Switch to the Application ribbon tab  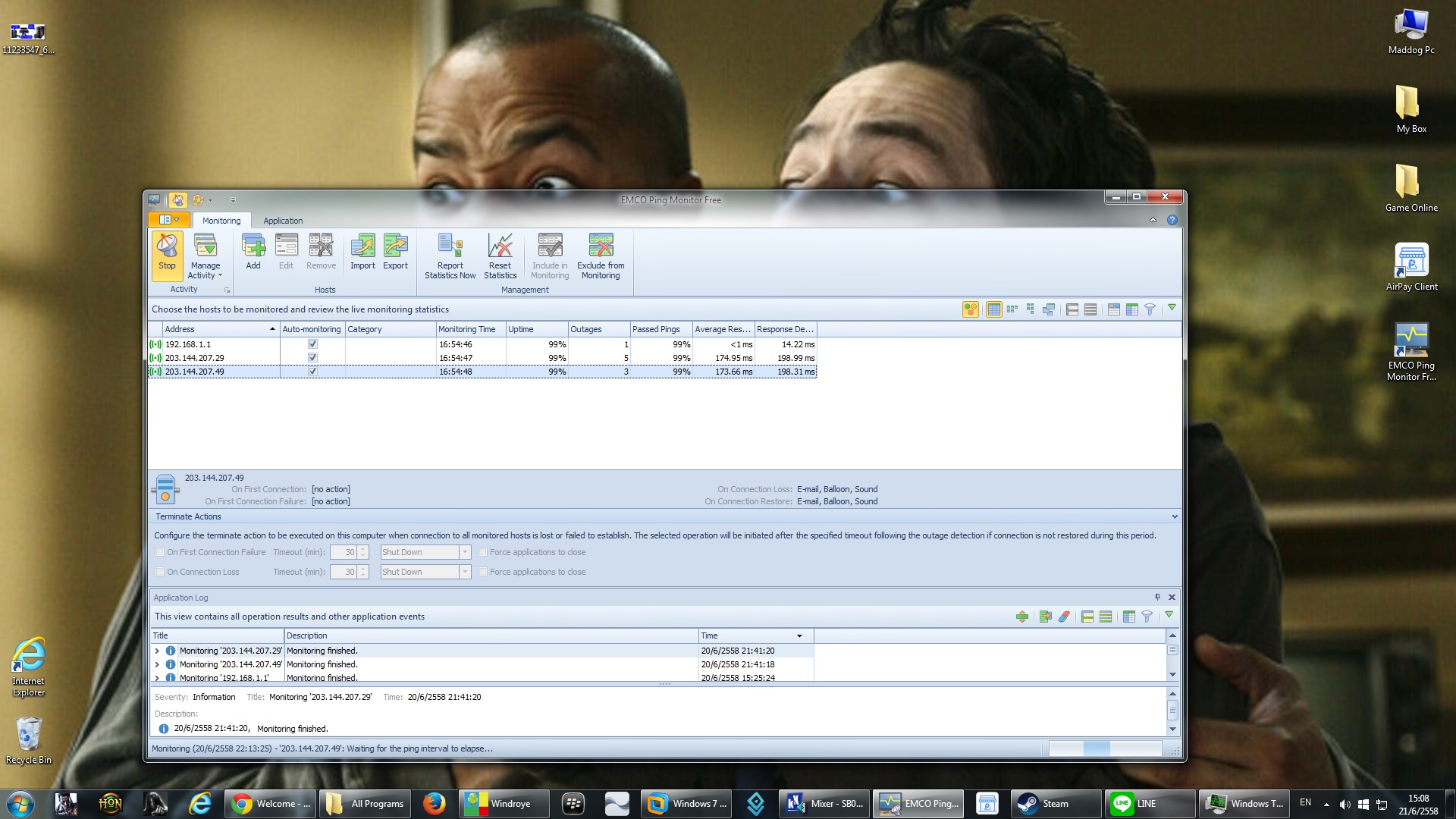(283, 221)
